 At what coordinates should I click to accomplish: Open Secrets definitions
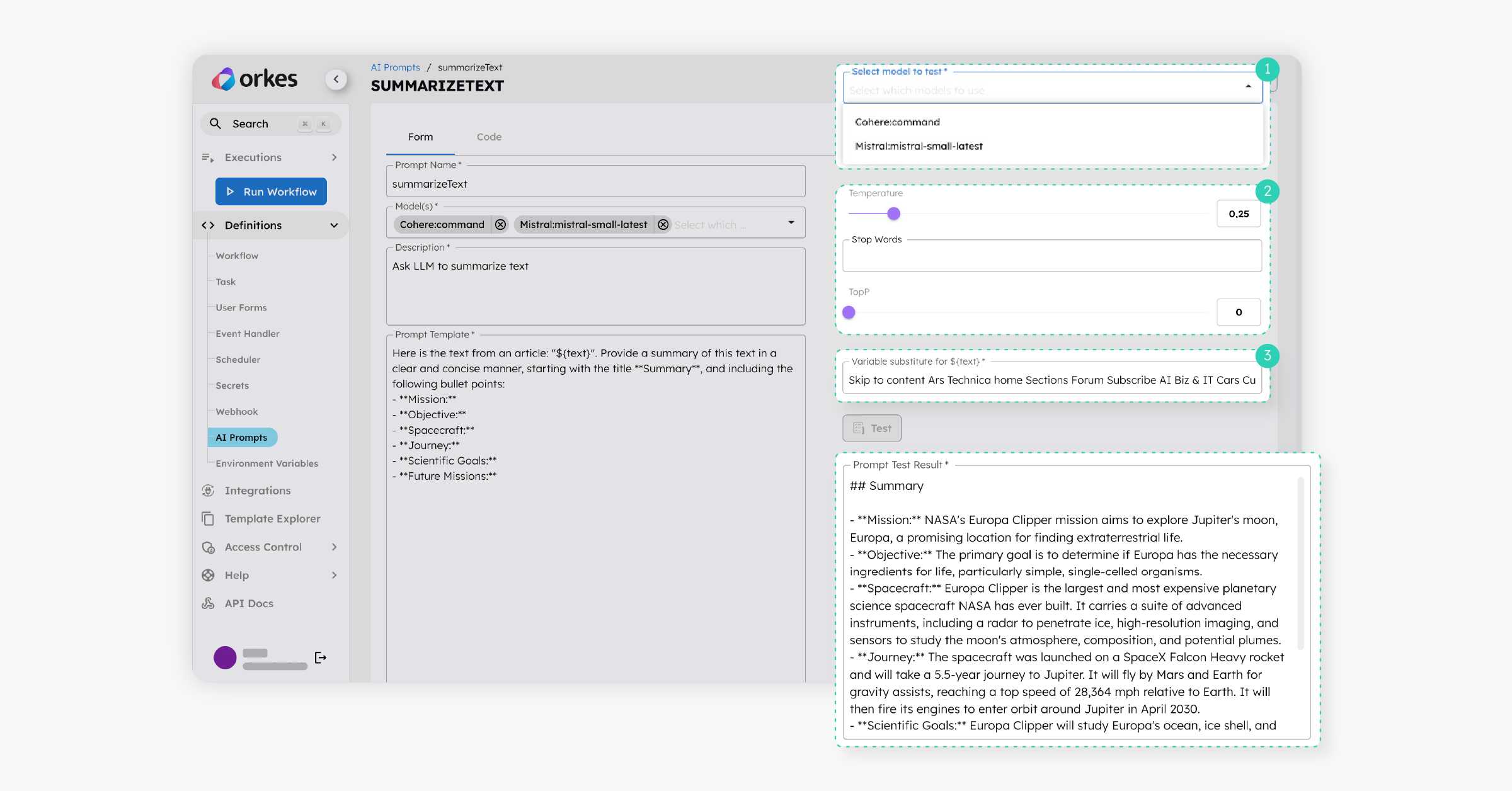232,385
